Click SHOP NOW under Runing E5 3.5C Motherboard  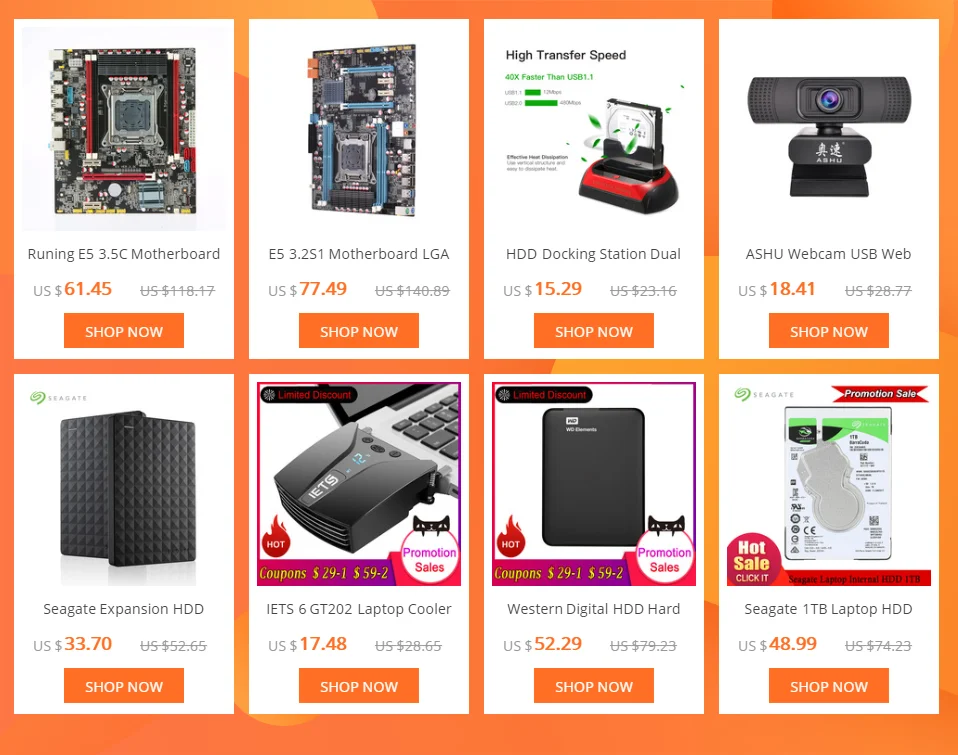click(x=124, y=330)
